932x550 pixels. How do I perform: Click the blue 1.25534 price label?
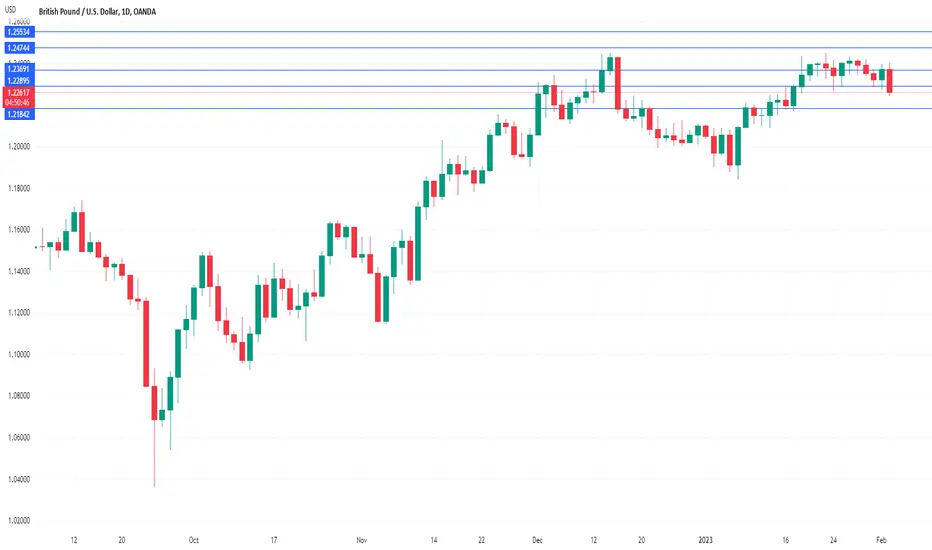(x=19, y=32)
